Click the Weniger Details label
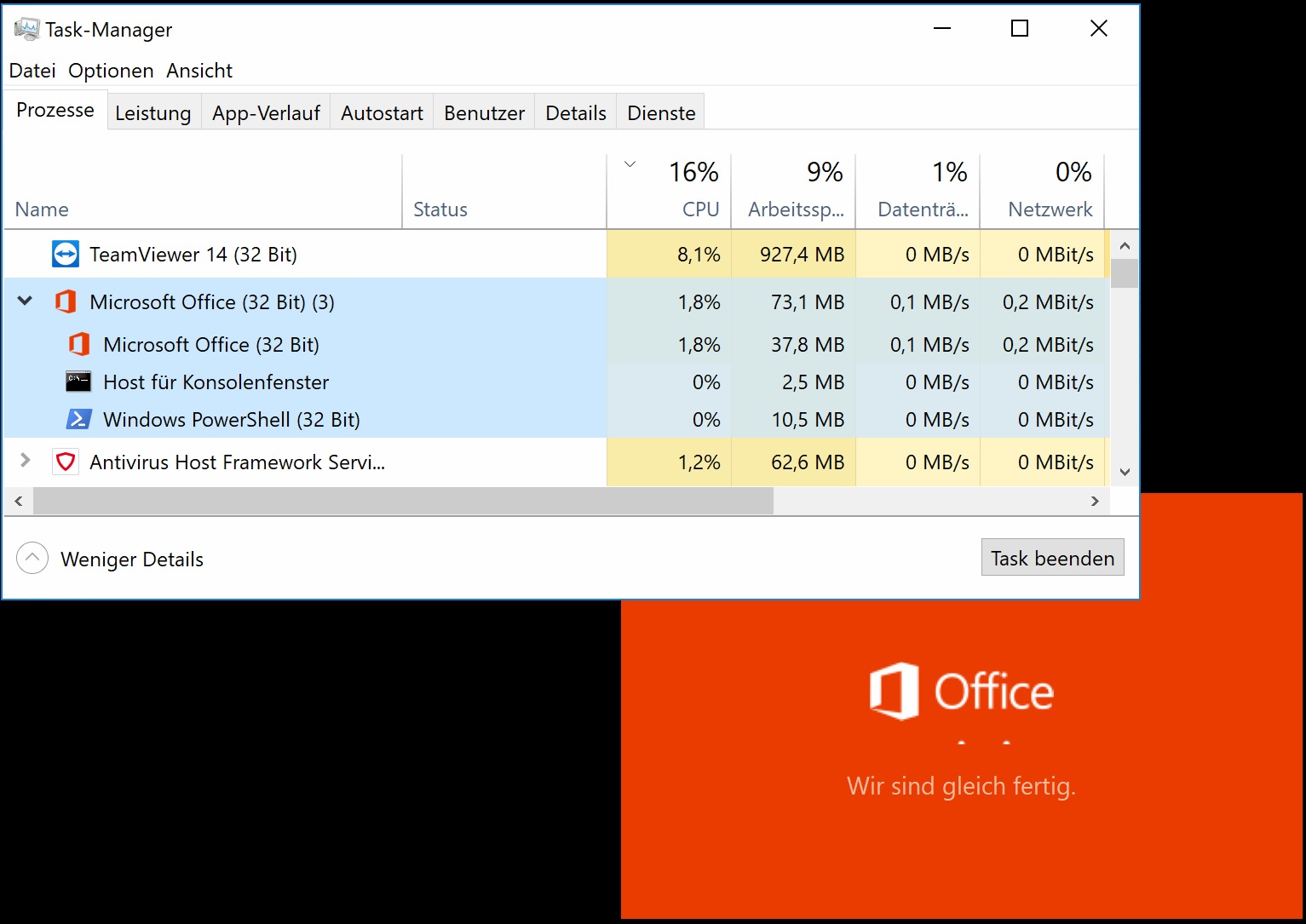This screenshot has height=924, width=1306. (x=132, y=560)
